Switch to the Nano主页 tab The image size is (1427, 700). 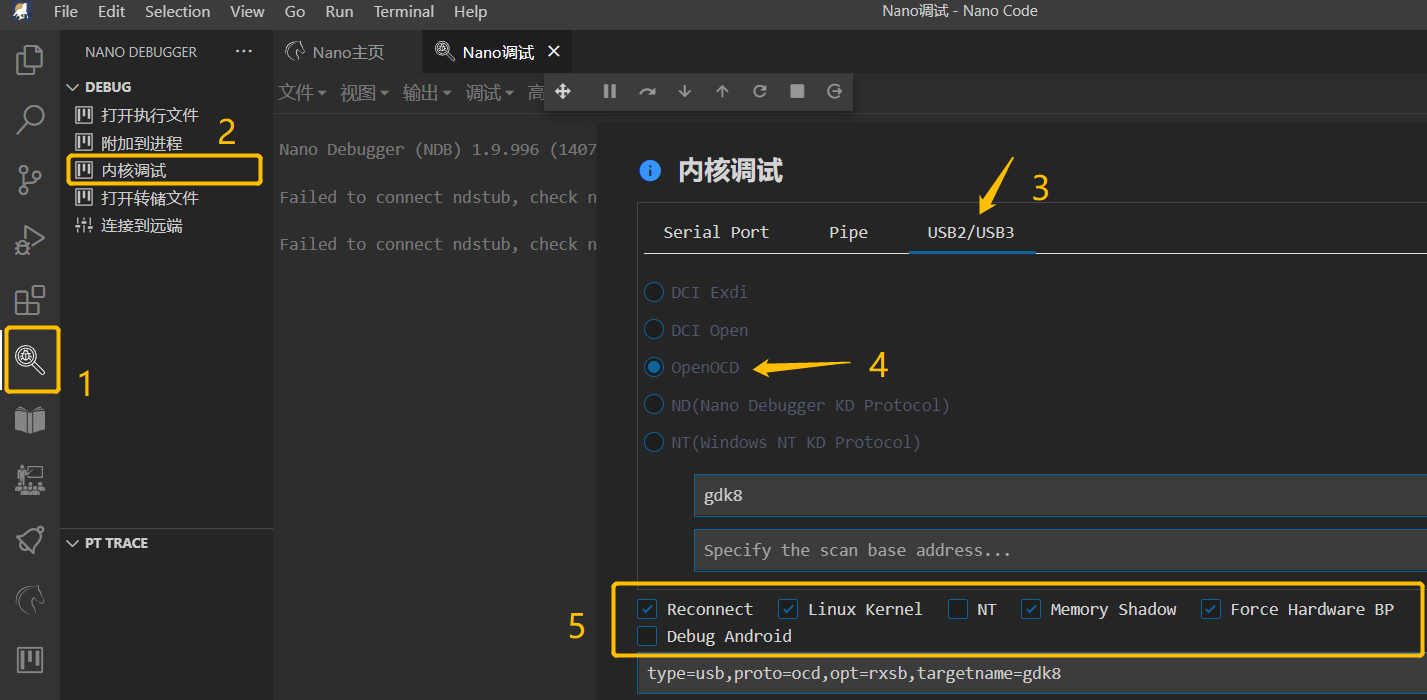348,52
